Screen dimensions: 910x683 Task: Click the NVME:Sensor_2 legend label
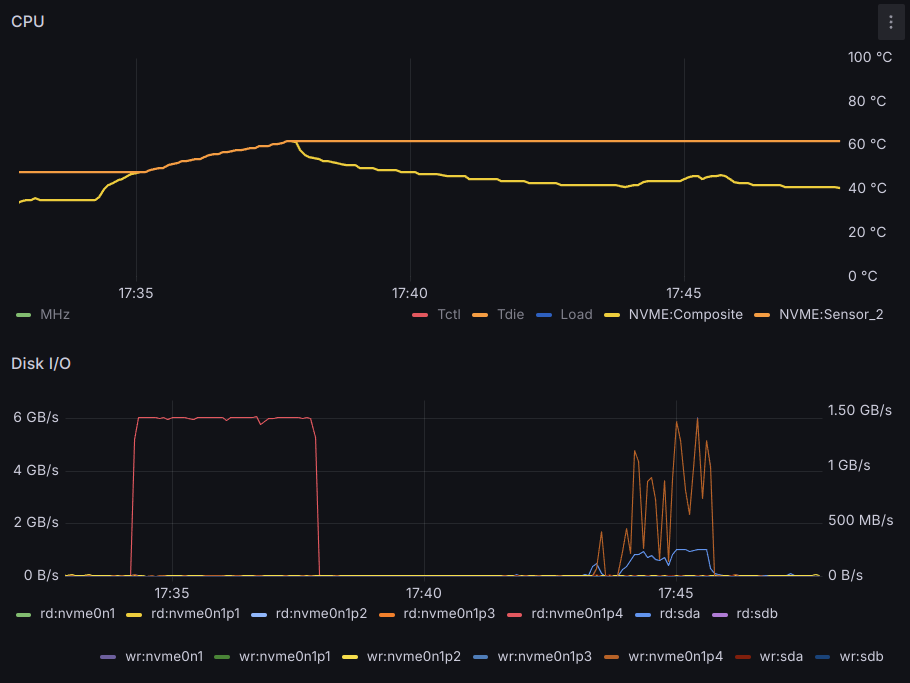pyautogui.click(x=830, y=314)
